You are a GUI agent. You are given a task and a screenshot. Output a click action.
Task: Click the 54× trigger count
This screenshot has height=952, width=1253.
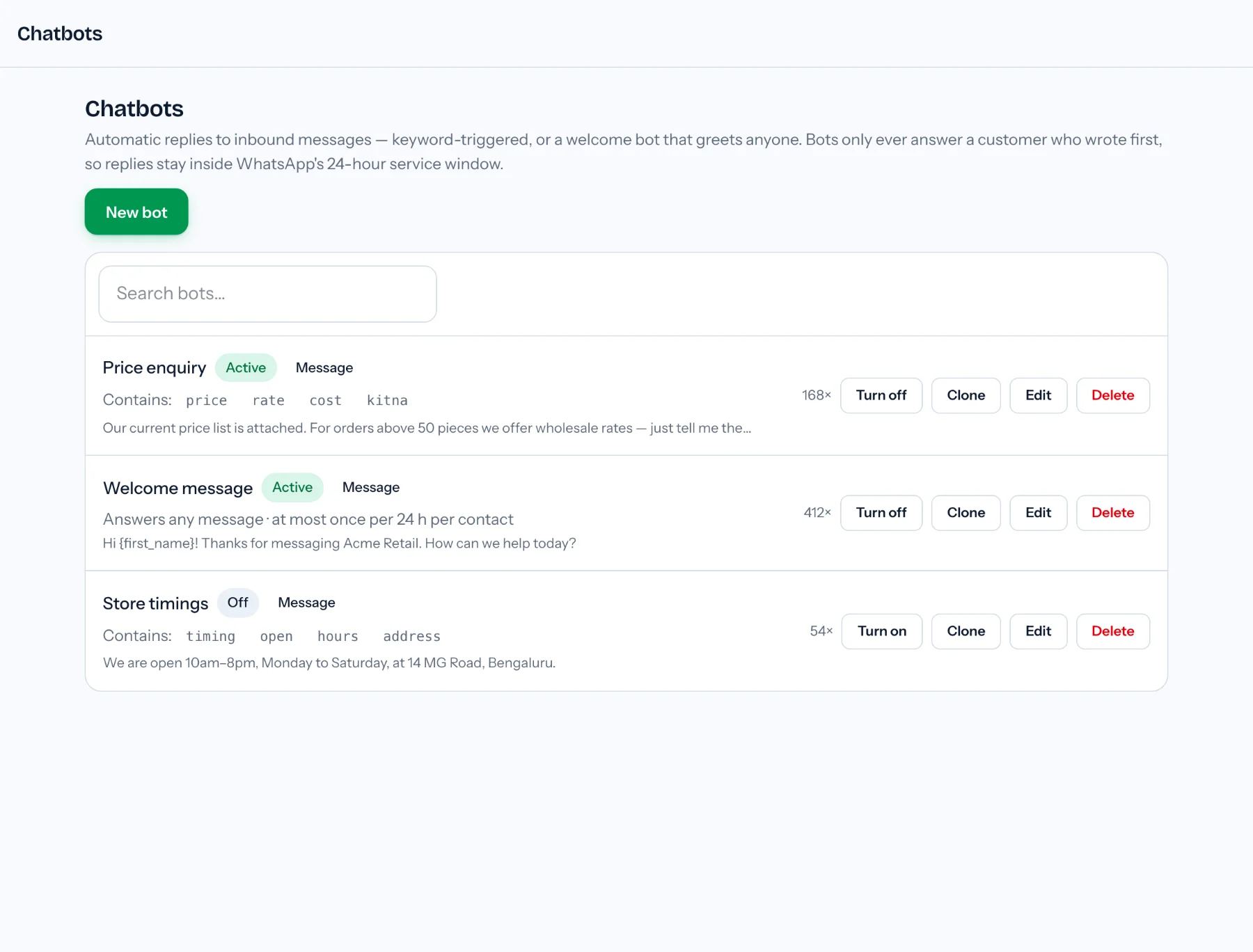[x=821, y=631]
